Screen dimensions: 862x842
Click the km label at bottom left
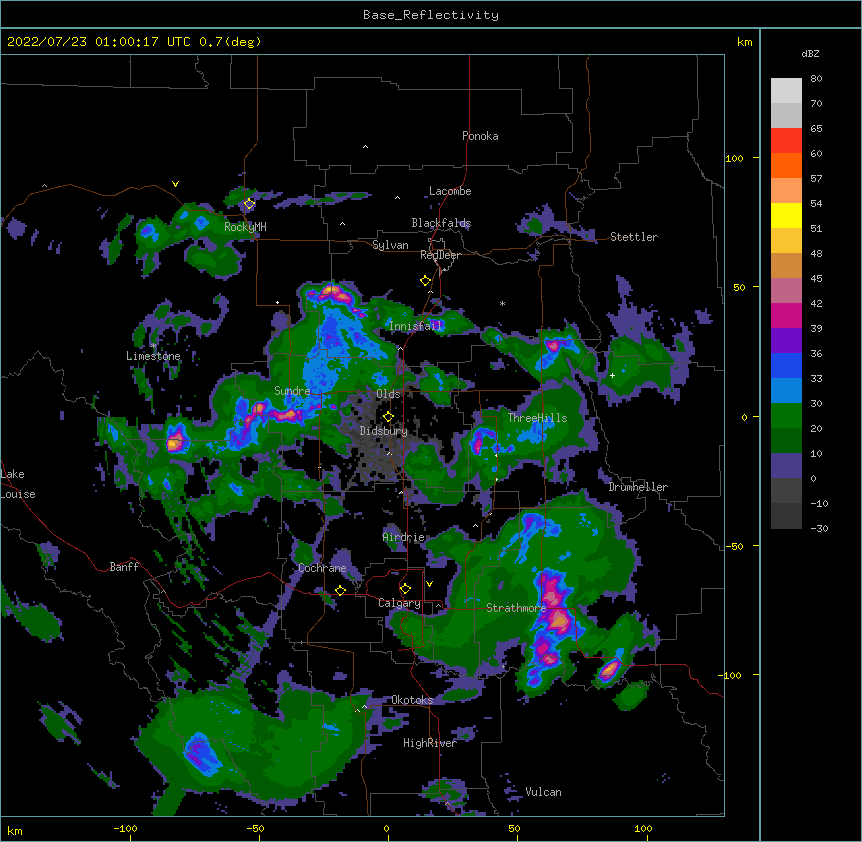(x=15, y=831)
